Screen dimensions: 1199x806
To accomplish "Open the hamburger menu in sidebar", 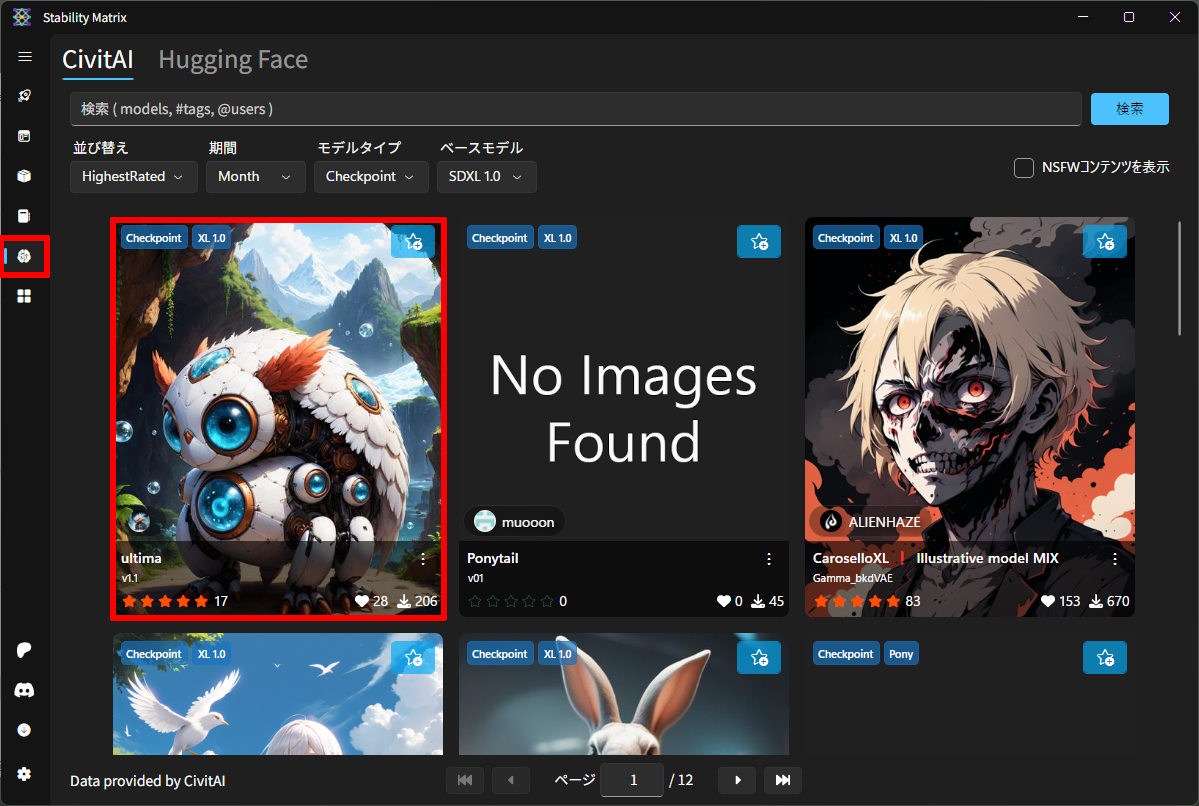I will 24,57.
